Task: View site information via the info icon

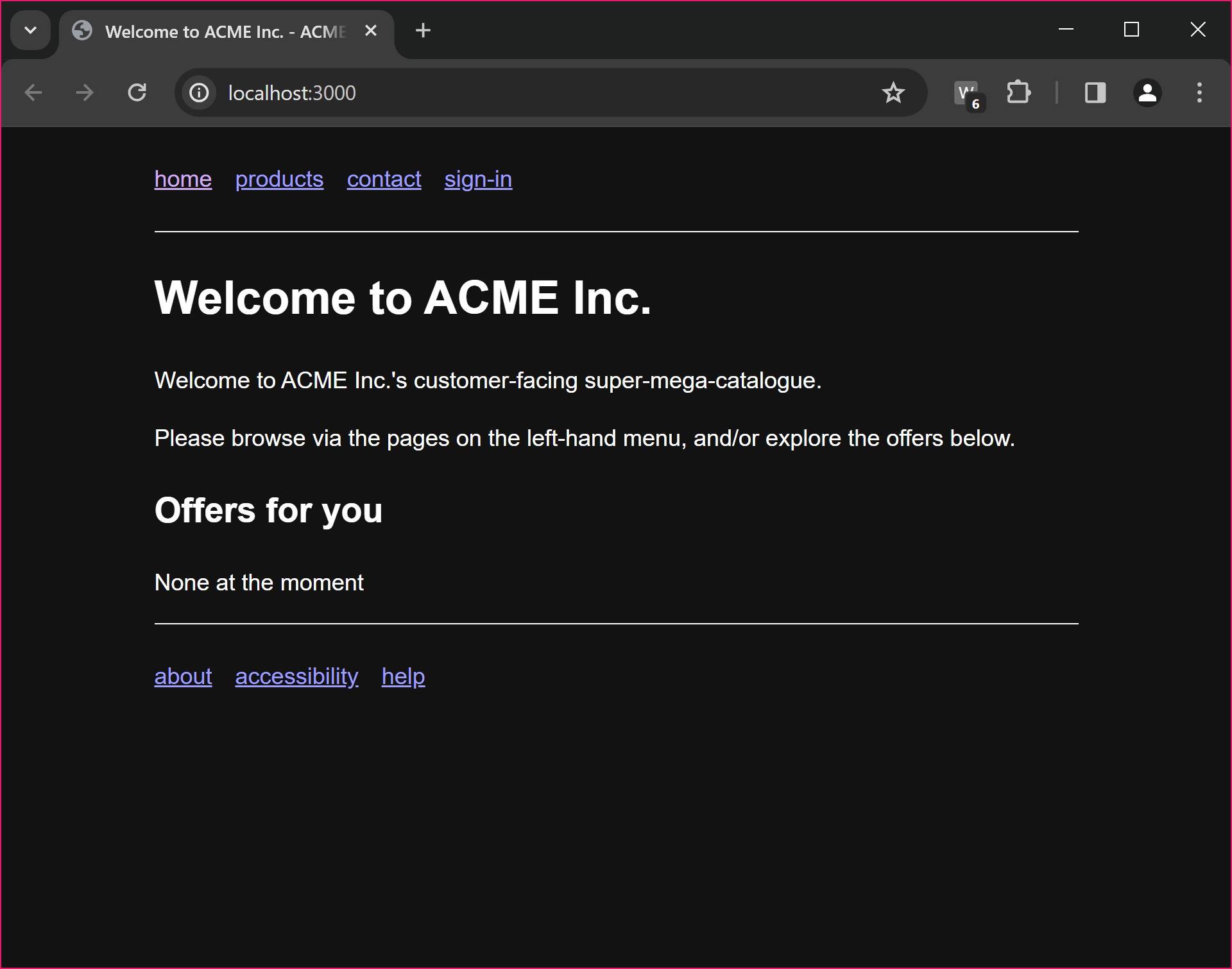Action: point(198,92)
